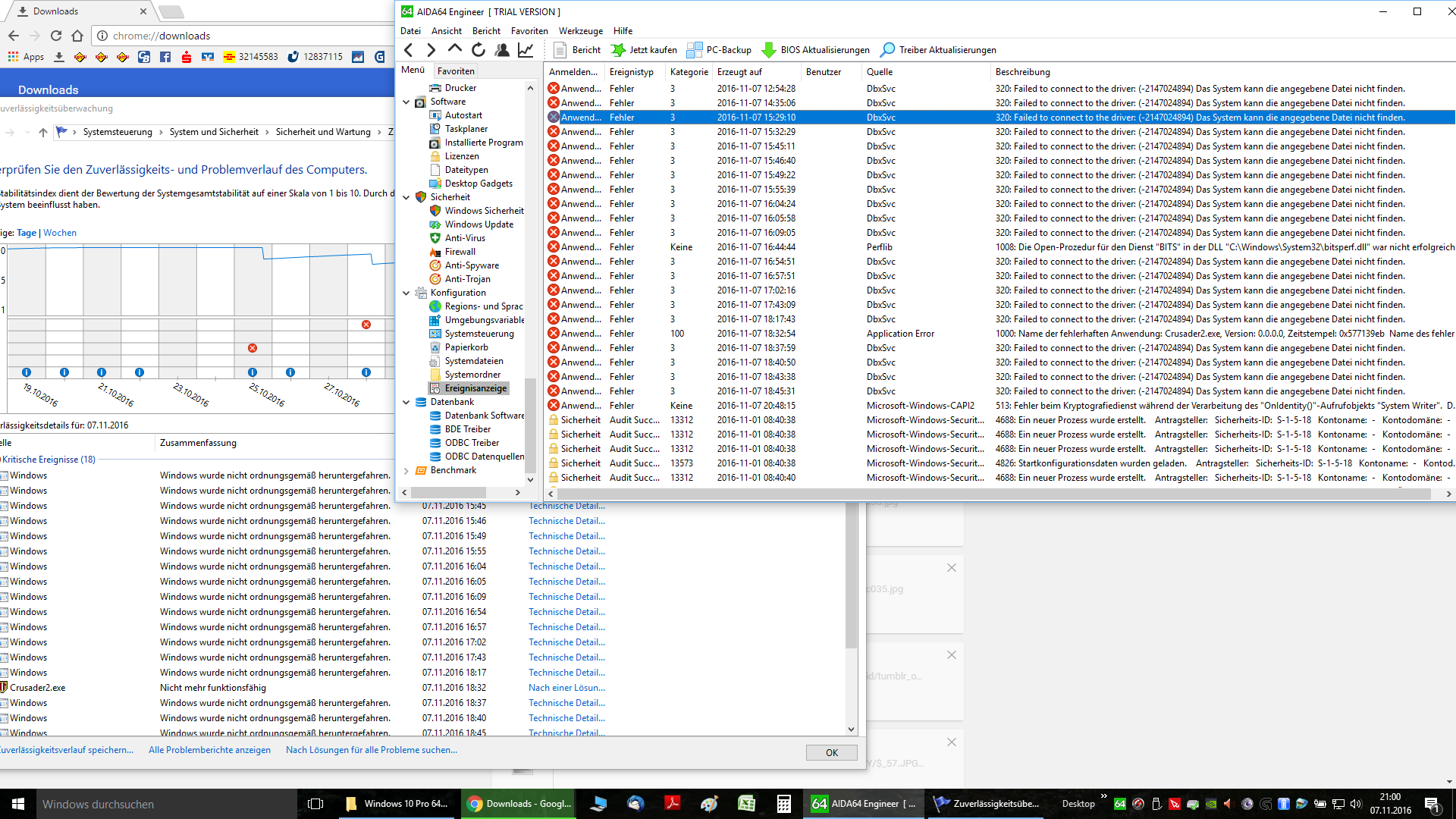Click the AIDA64 refresh icon

pyautogui.click(x=478, y=50)
